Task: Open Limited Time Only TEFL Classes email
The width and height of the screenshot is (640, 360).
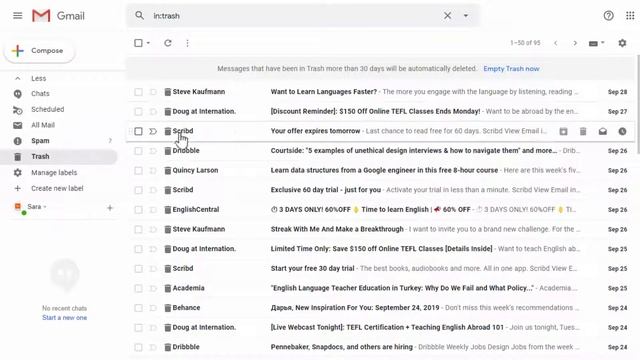Action: [382, 249]
